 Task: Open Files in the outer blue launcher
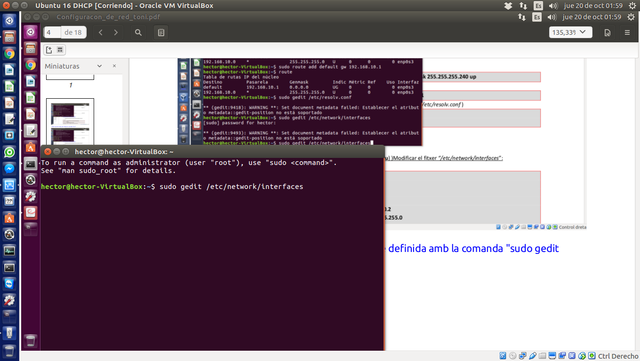(9, 37)
